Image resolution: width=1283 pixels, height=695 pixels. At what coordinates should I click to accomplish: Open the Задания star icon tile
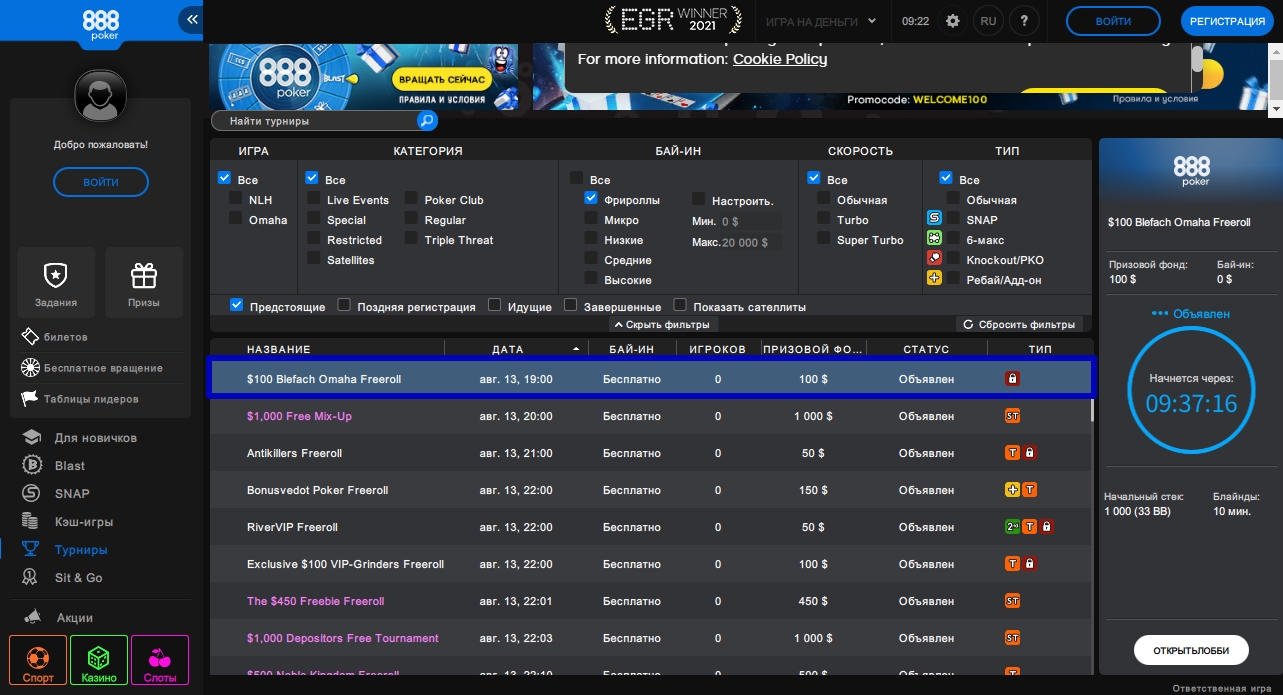[x=55, y=281]
